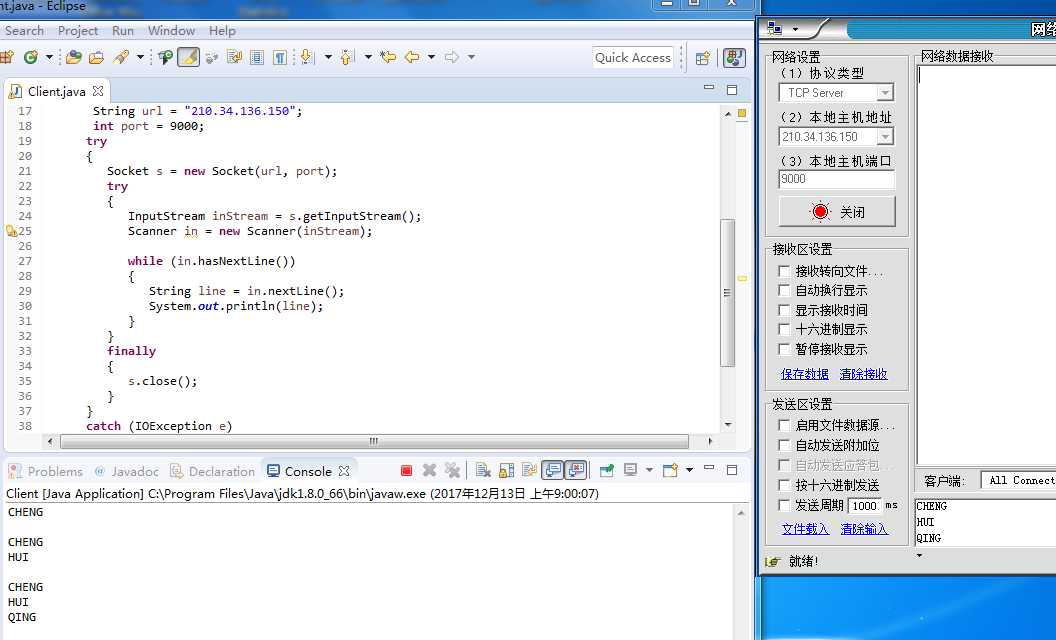Open the TCP Server protocol type dropdown
The image size is (1056, 640).
tap(886, 92)
